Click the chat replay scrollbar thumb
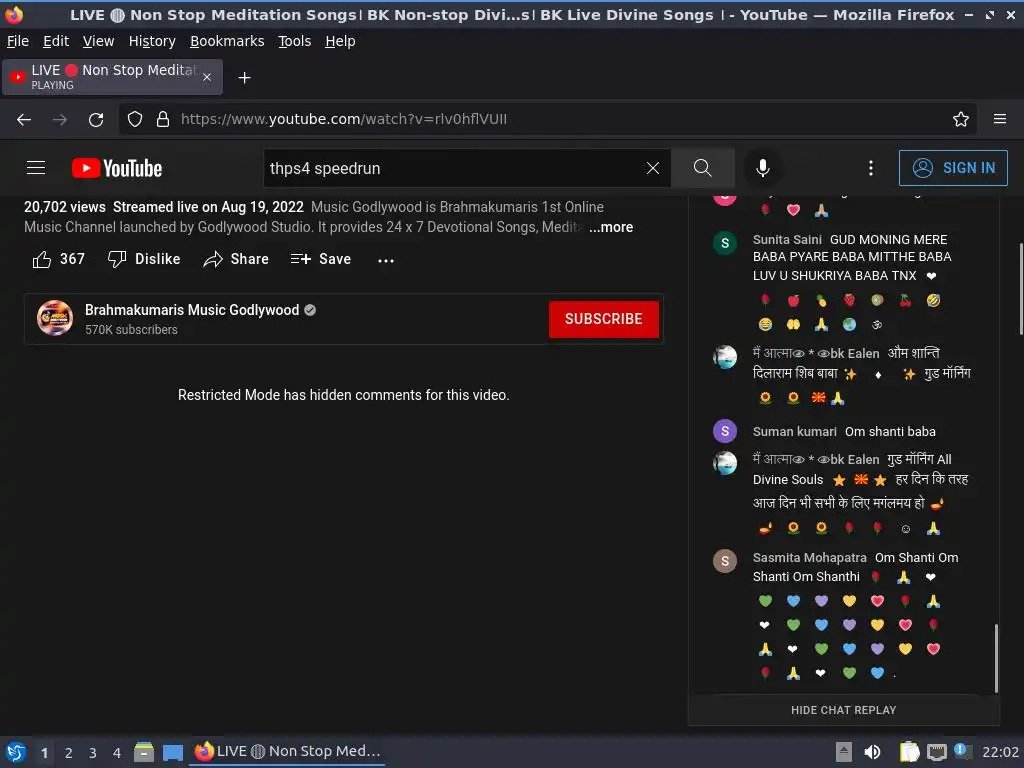This screenshot has height=768, width=1024. [996, 658]
